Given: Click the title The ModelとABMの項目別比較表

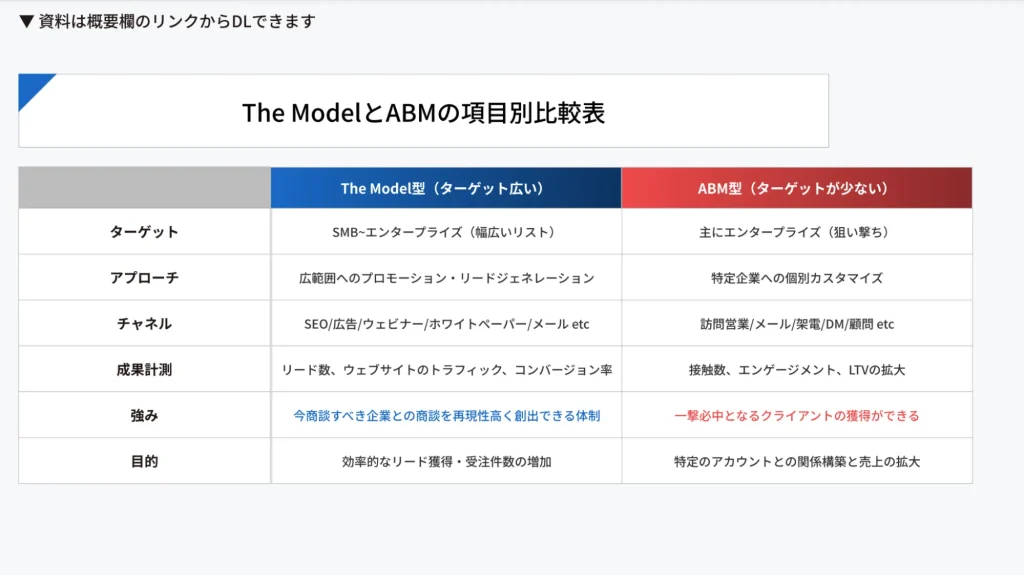Looking at the screenshot, I should 423,112.
